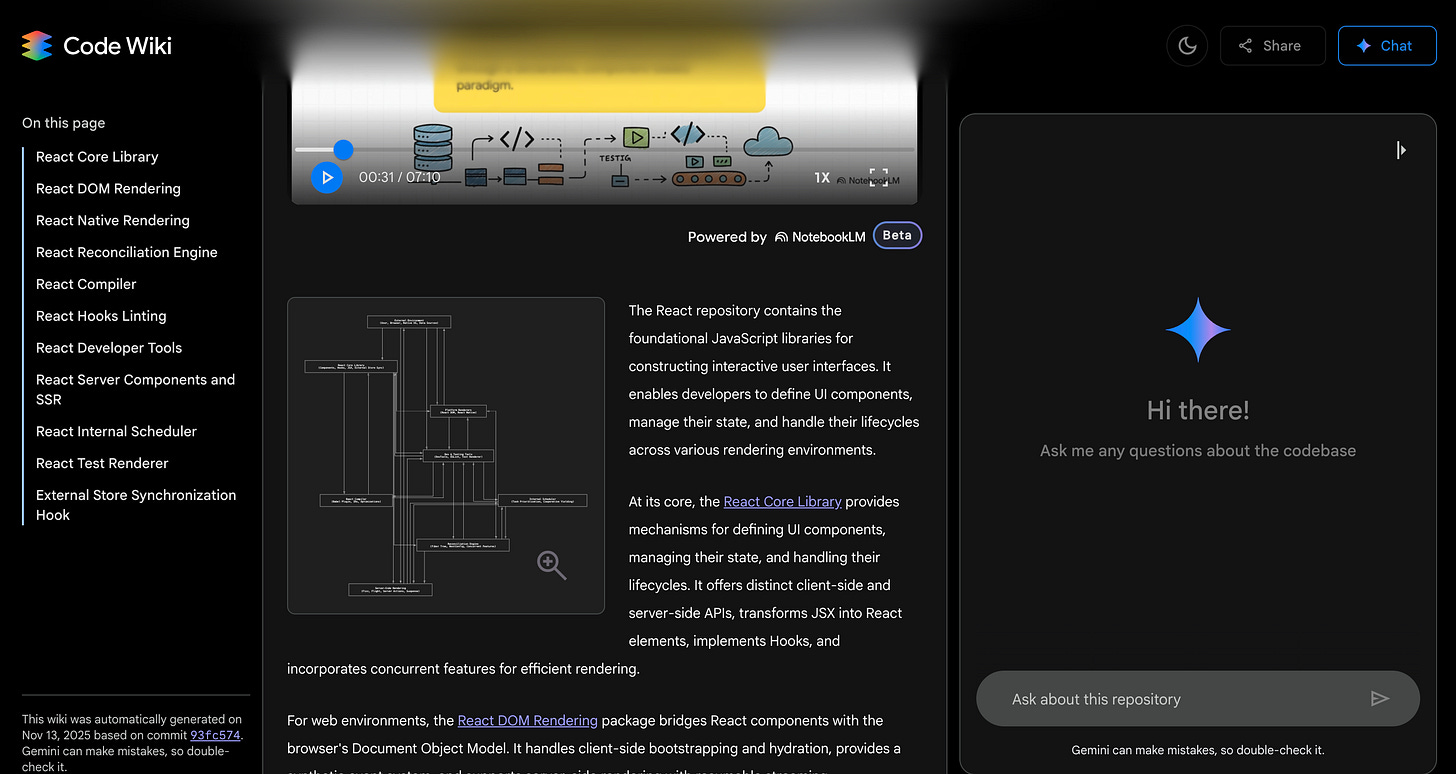Zoom into the architecture diagram magnifier
Screen dimensions: 1456x774
click(551, 565)
